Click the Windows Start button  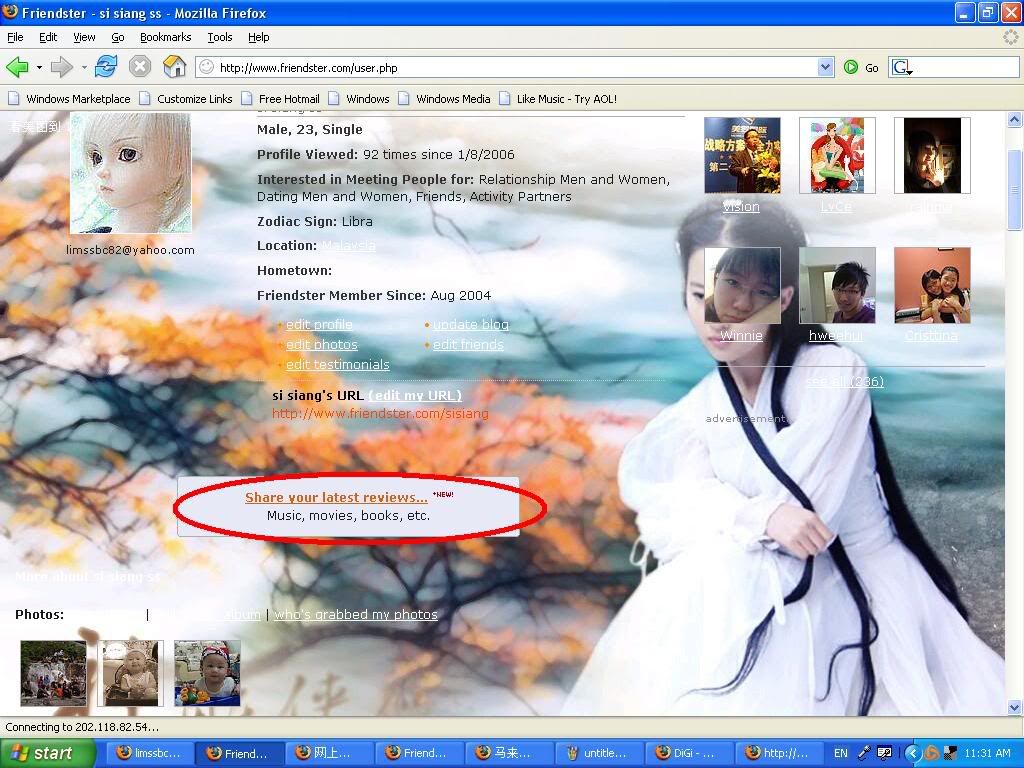click(47, 753)
